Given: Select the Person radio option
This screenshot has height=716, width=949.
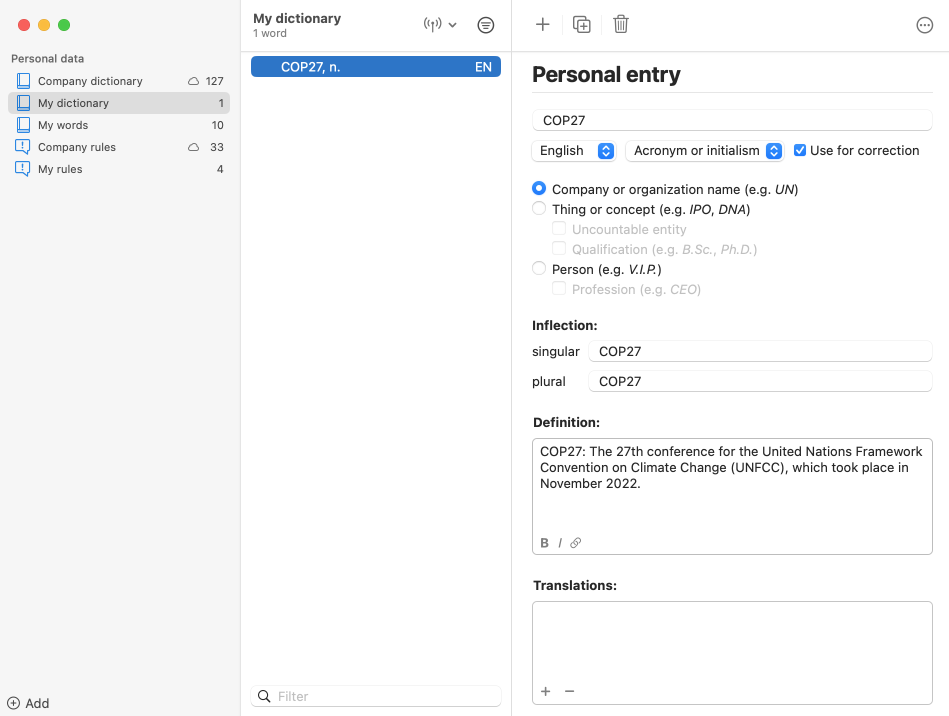Looking at the screenshot, I should pos(540,269).
